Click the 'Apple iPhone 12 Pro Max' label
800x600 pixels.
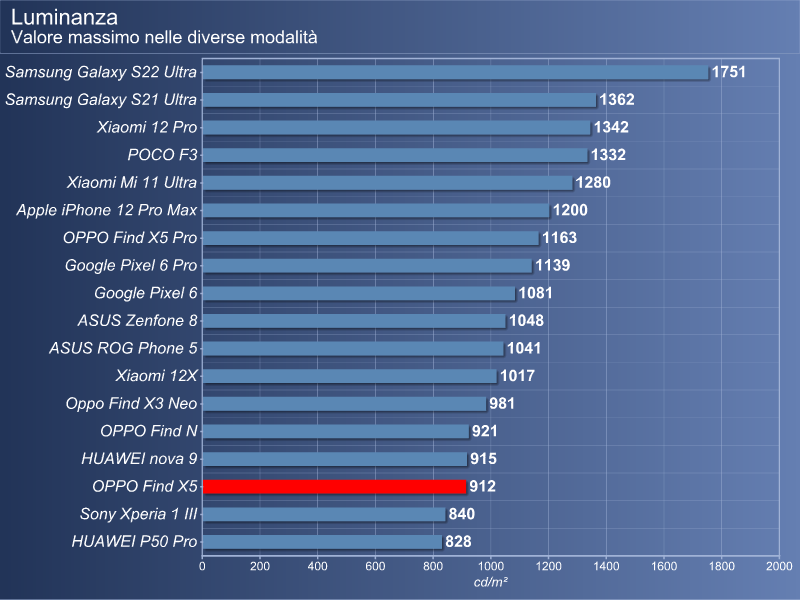click(x=107, y=210)
